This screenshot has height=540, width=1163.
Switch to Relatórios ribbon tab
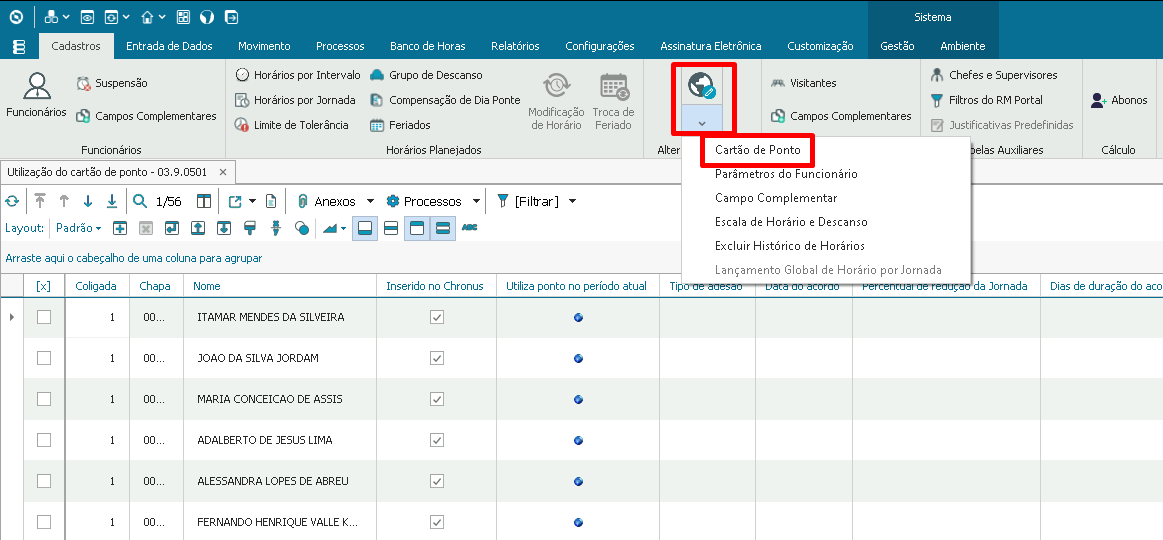coord(515,46)
